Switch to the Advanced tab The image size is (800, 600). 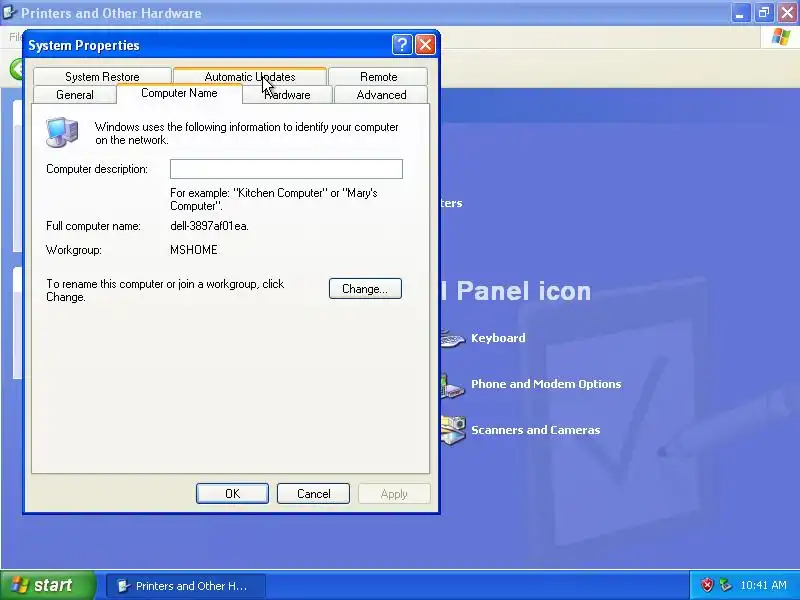pos(381,95)
